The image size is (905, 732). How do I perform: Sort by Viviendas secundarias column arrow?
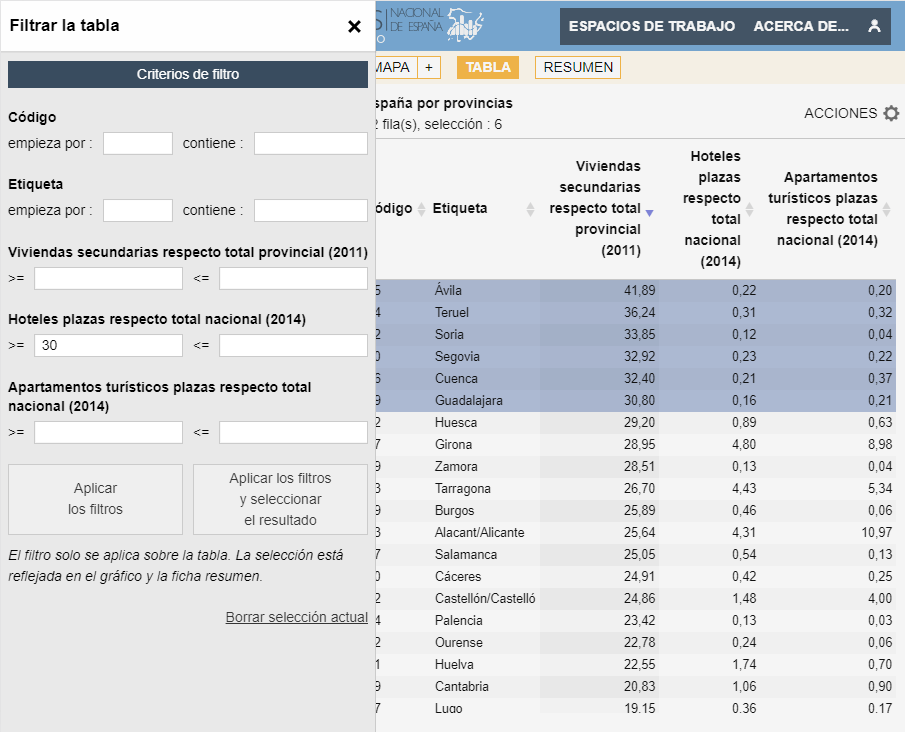649,213
